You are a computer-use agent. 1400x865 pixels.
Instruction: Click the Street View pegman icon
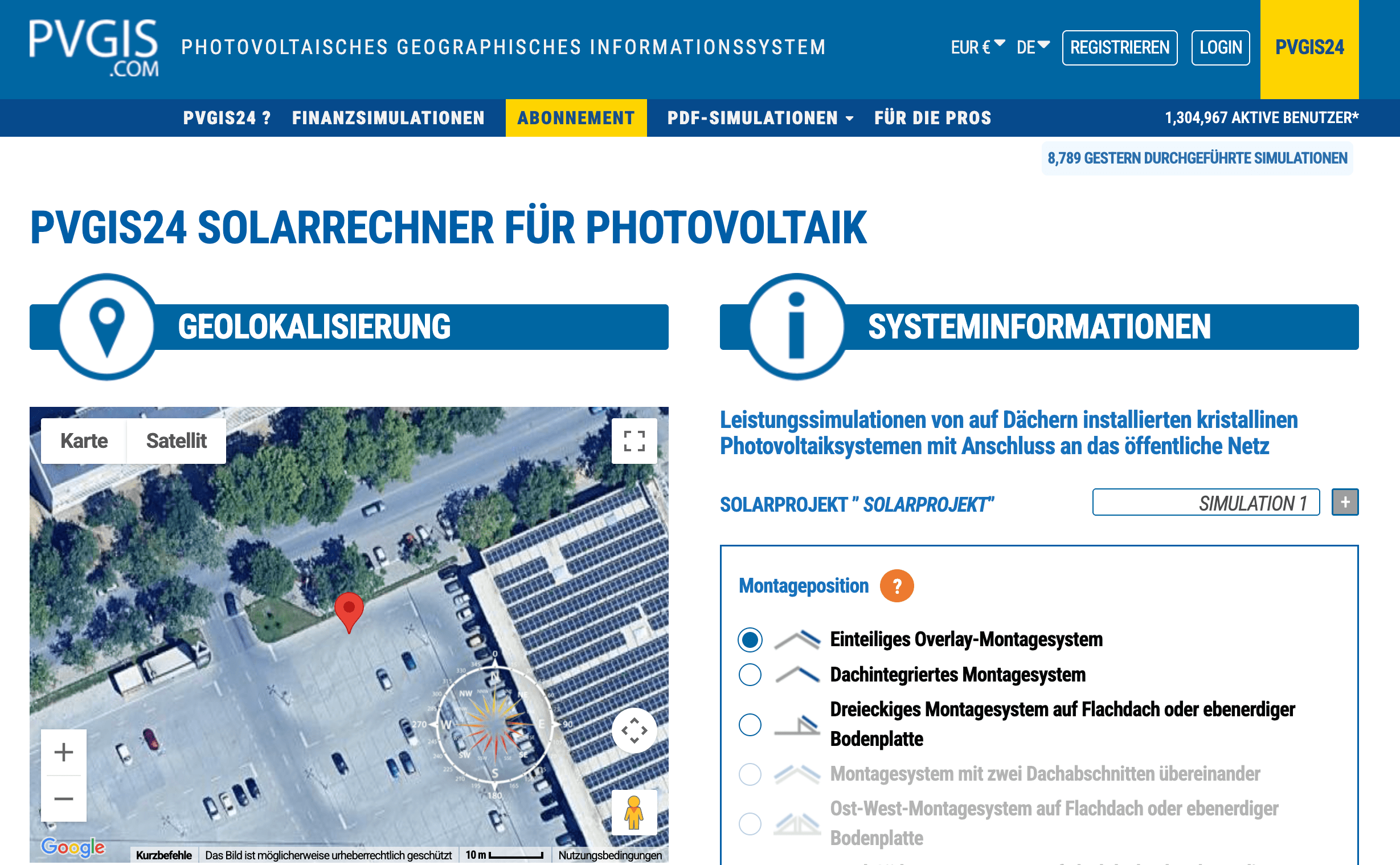634,813
